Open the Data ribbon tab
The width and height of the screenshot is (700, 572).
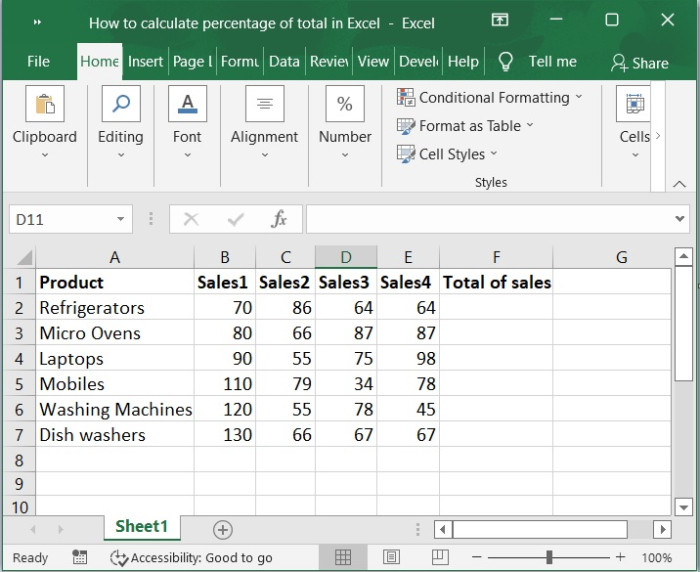click(x=284, y=62)
